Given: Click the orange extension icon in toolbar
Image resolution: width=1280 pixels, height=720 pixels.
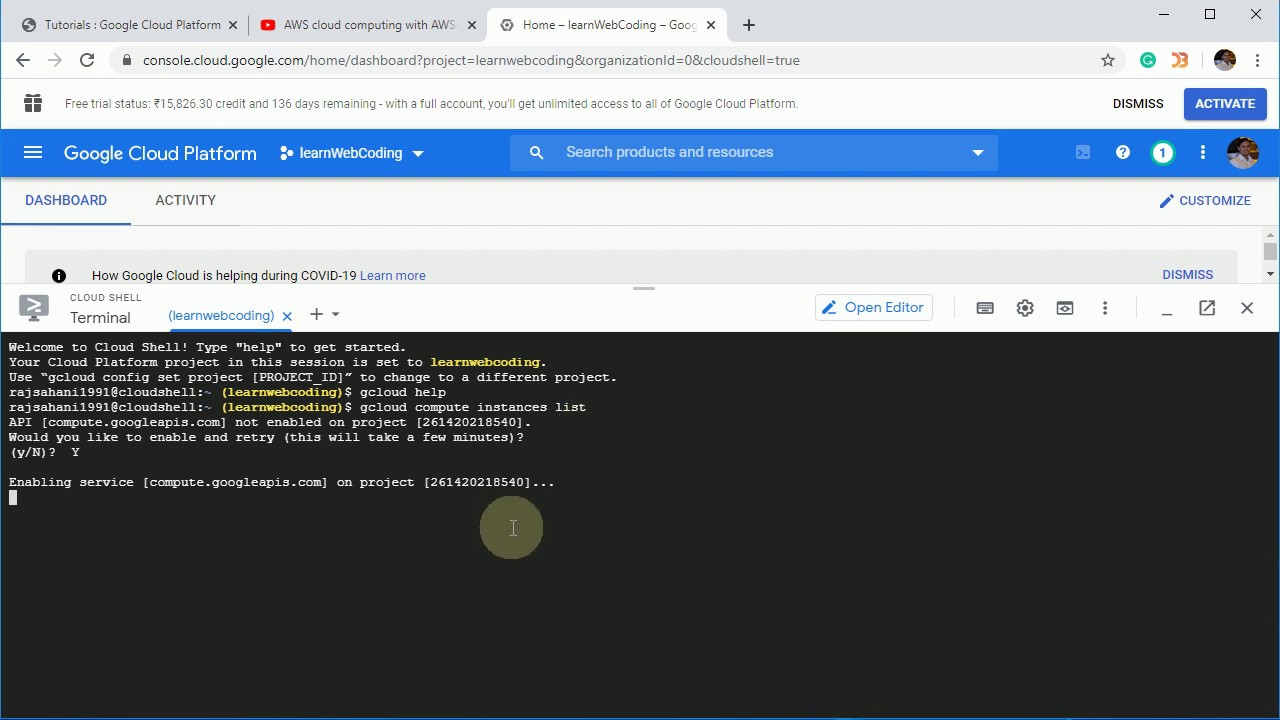Looking at the screenshot, I should pos(1180,60).
